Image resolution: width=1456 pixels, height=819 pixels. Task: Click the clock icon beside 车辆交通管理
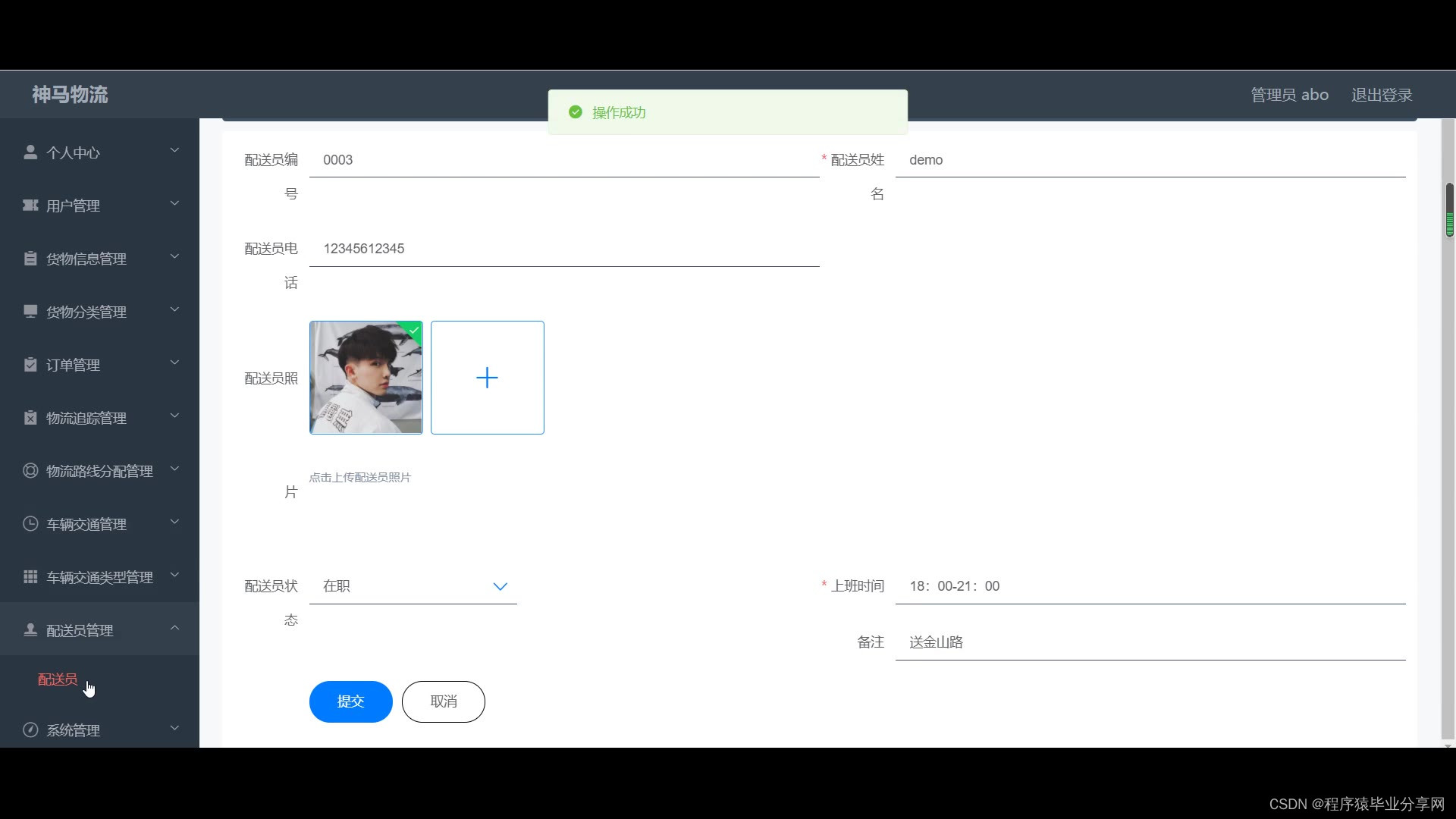click(x=30, y=524)
